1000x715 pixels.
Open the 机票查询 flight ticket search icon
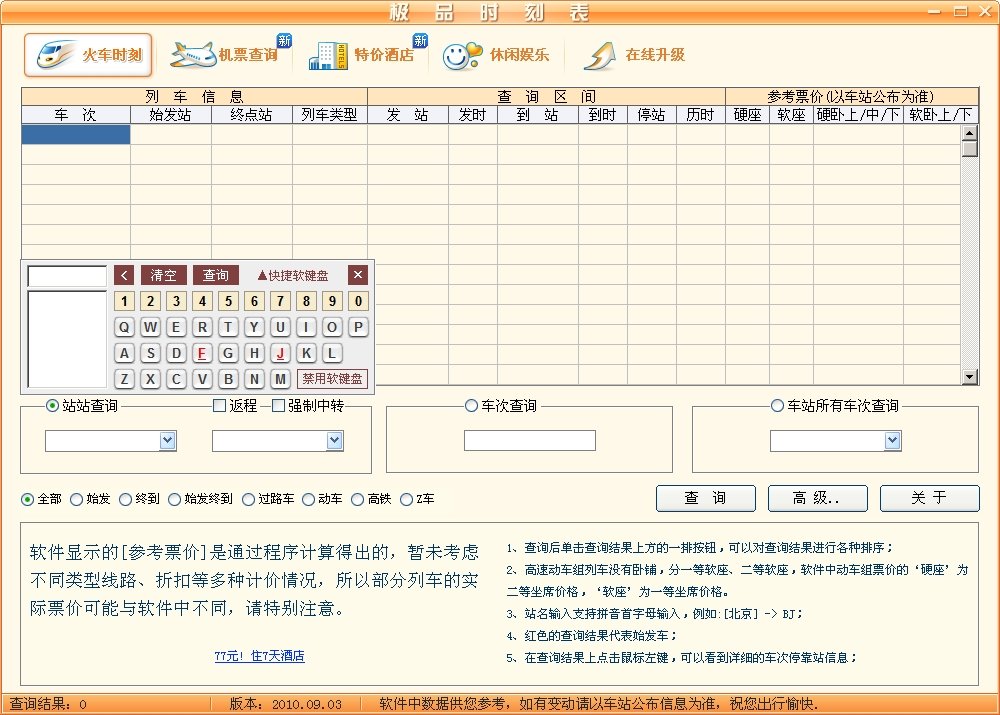click(225, 54)
